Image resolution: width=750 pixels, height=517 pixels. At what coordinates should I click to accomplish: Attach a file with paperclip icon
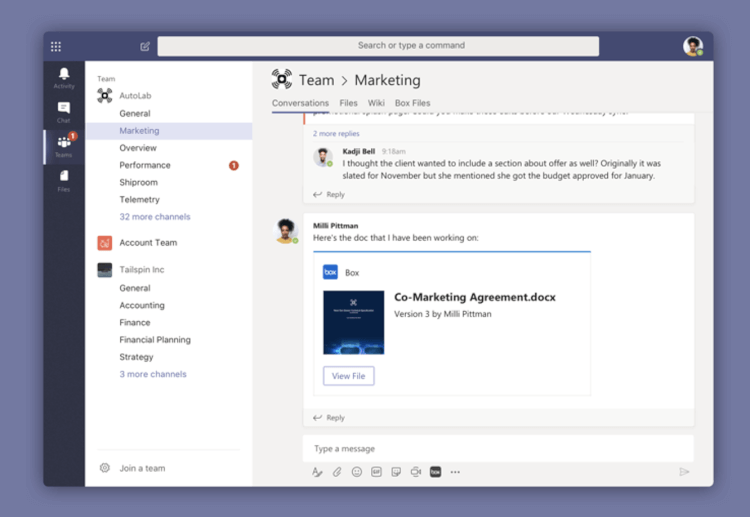tap(337, 472)
